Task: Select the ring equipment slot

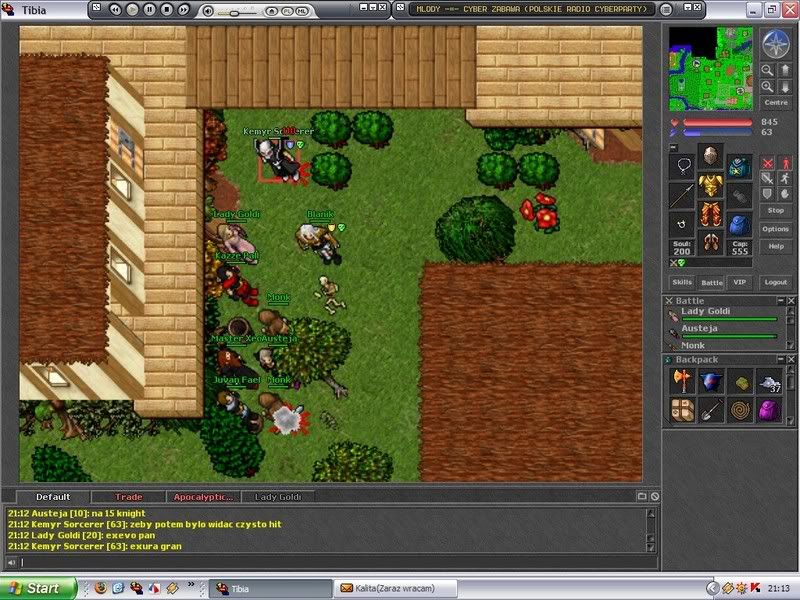Action: click(682, 224)
